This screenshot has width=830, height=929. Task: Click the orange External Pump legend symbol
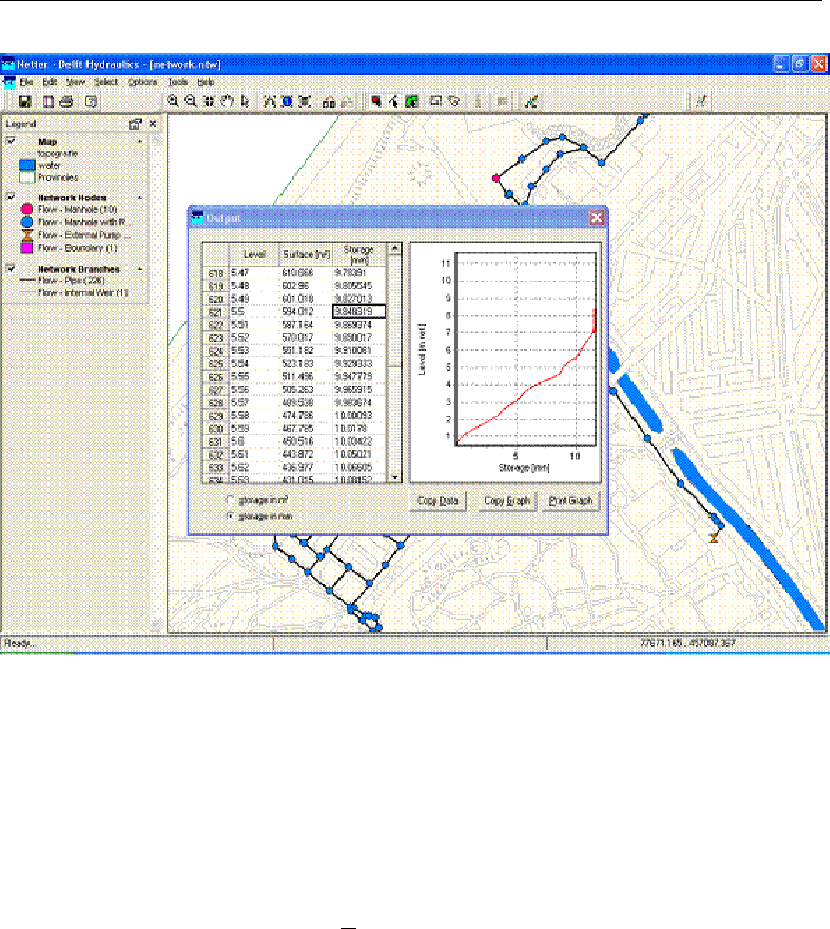coord(27,235)
